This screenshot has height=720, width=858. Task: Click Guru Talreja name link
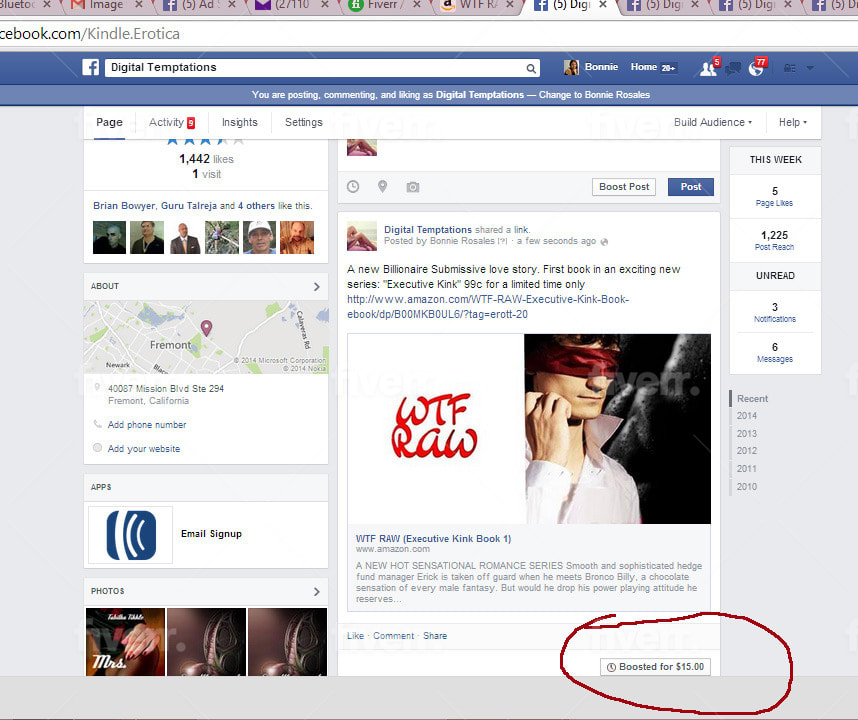point(189,206)
